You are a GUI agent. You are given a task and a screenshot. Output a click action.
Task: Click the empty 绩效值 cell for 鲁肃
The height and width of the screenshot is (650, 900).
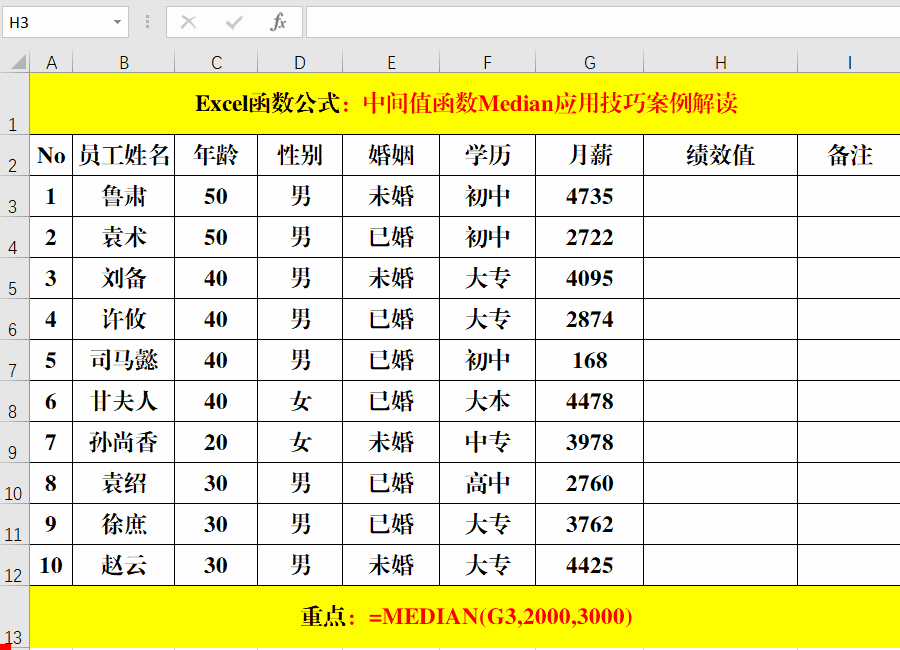[720, 196]
